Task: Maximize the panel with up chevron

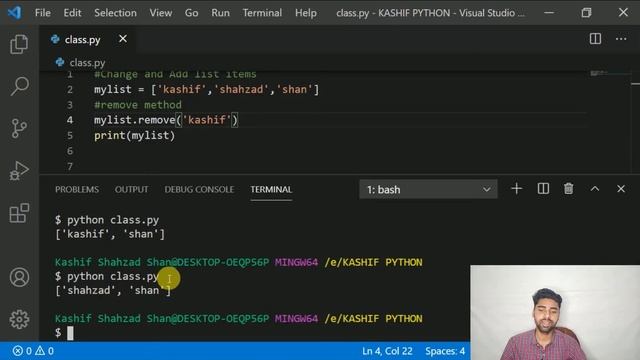Action: [595, 189]
